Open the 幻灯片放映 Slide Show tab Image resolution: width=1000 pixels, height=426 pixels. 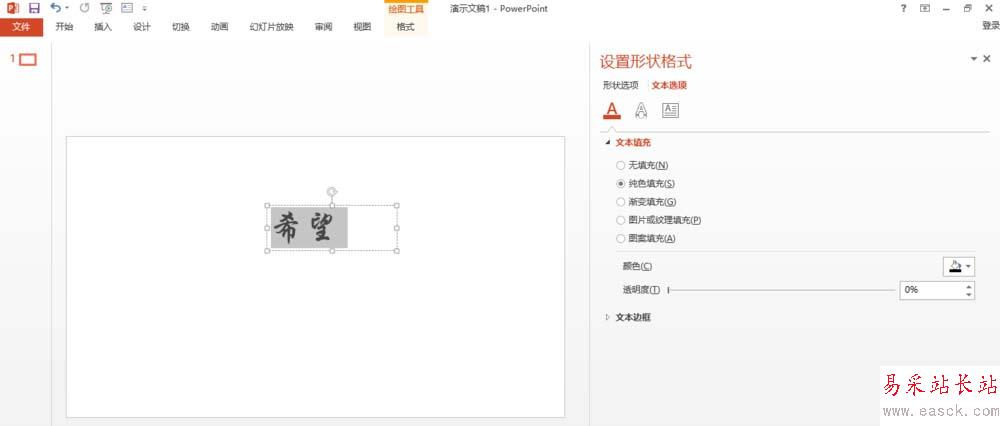pos(272,27)
